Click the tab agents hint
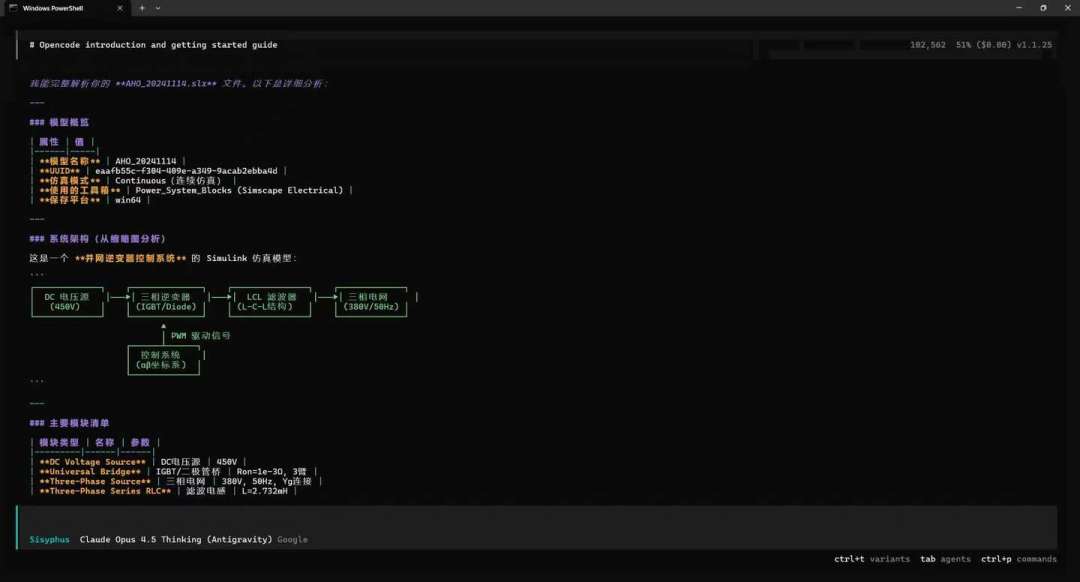 [945, 559]
